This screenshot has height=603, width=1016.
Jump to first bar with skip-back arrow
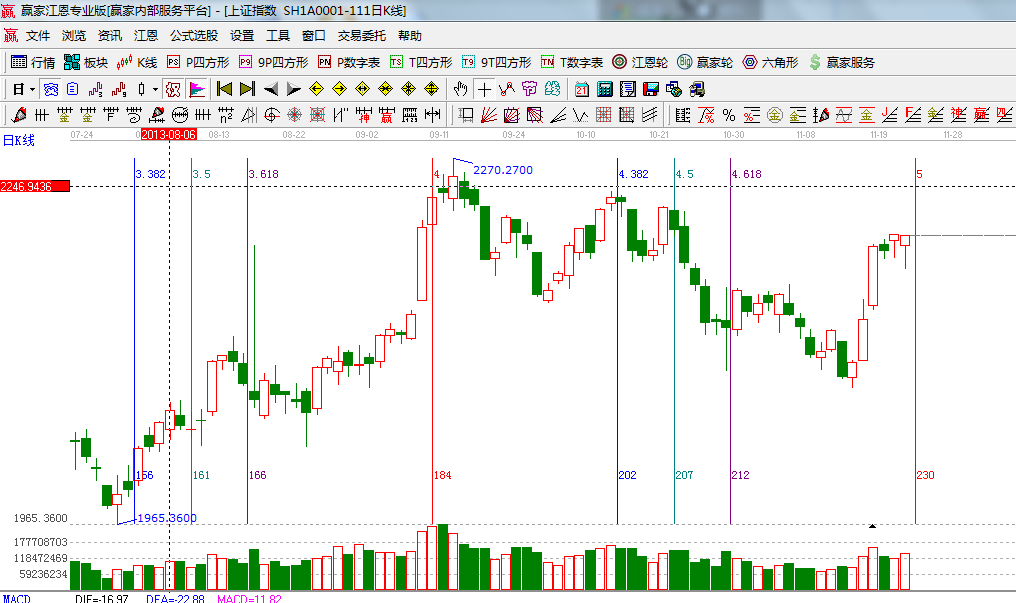(224, 89)
